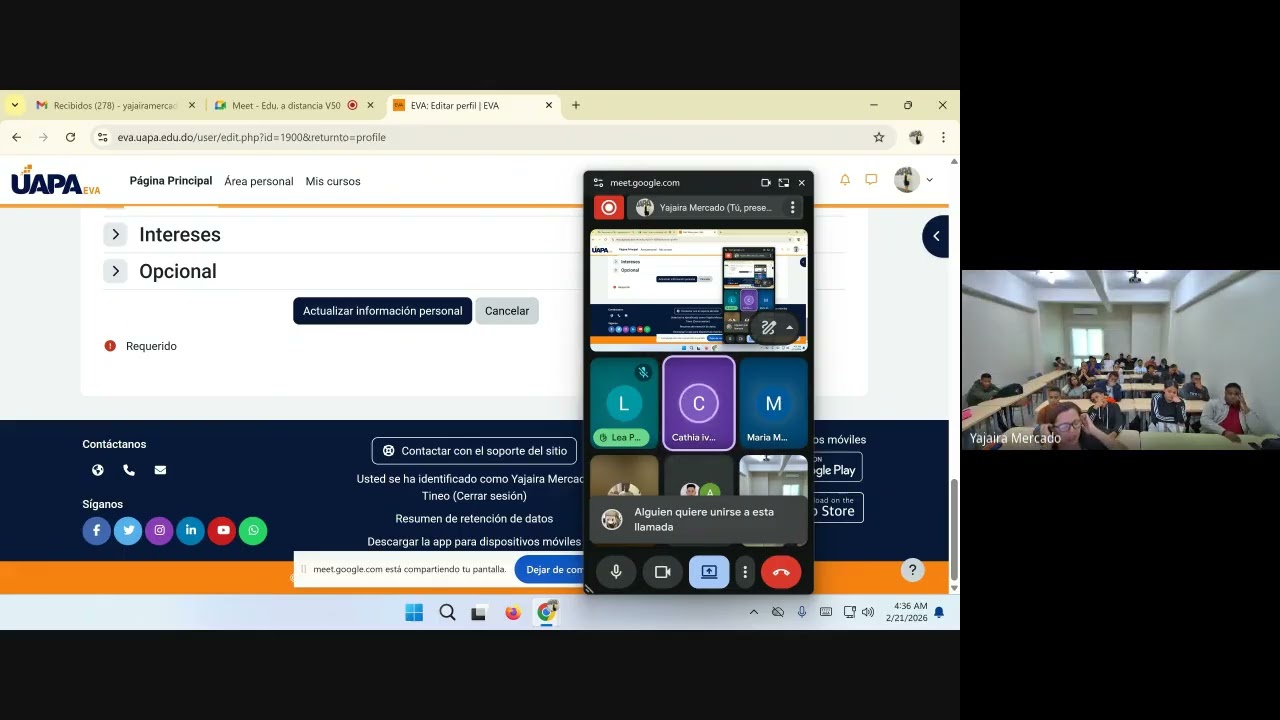Viewport: 1280px width, 720px height.
Task: Click the WhatsApp icon under Síganos
Action: 253,530
